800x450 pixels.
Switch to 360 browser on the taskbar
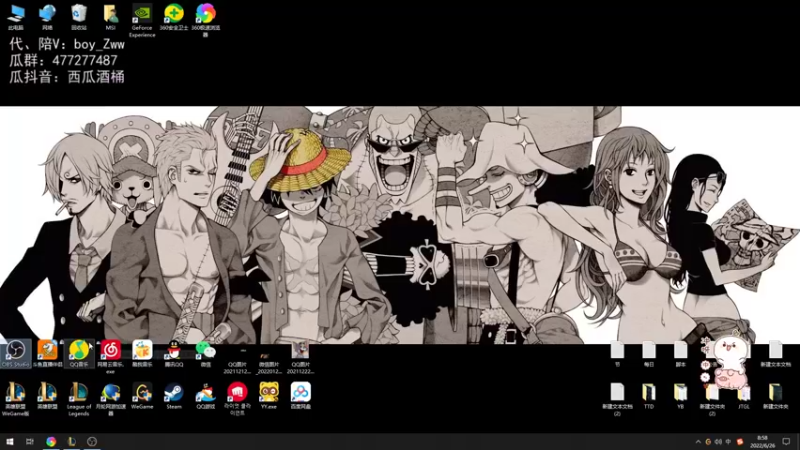(51, 441)
